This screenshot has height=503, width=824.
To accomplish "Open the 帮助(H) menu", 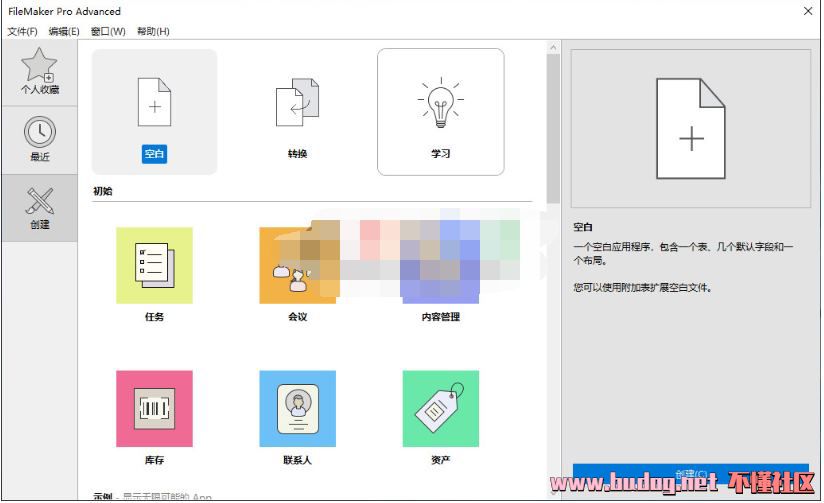I will click(x=153, y=32).
